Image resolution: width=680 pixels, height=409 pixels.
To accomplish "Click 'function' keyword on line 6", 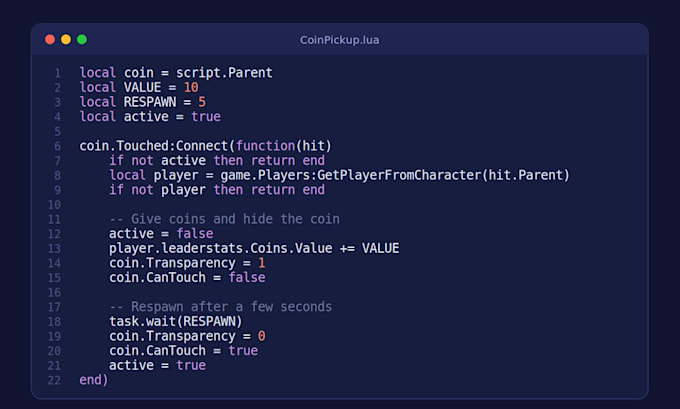I will [265, 146].
